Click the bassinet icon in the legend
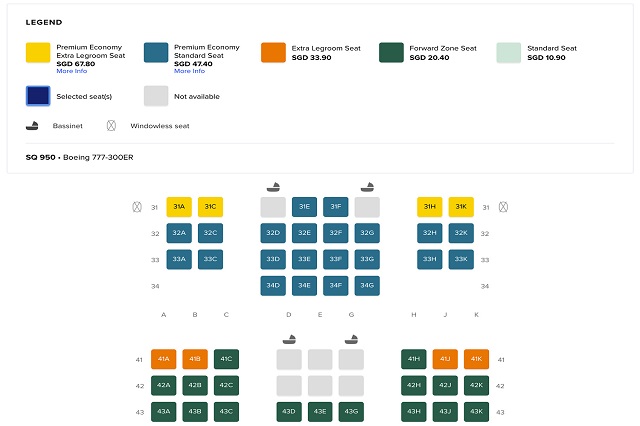 click(x=33, y=126)
